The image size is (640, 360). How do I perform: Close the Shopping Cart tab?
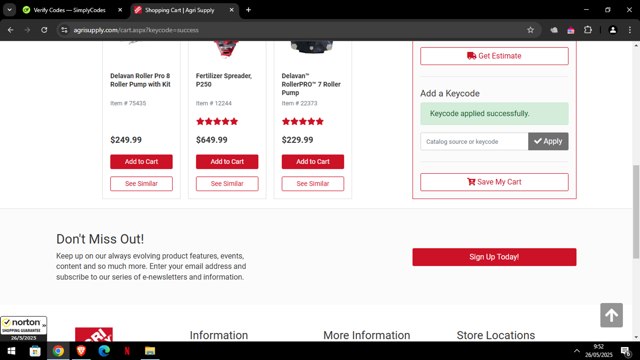pyautogui.click(x=231, y=10)
